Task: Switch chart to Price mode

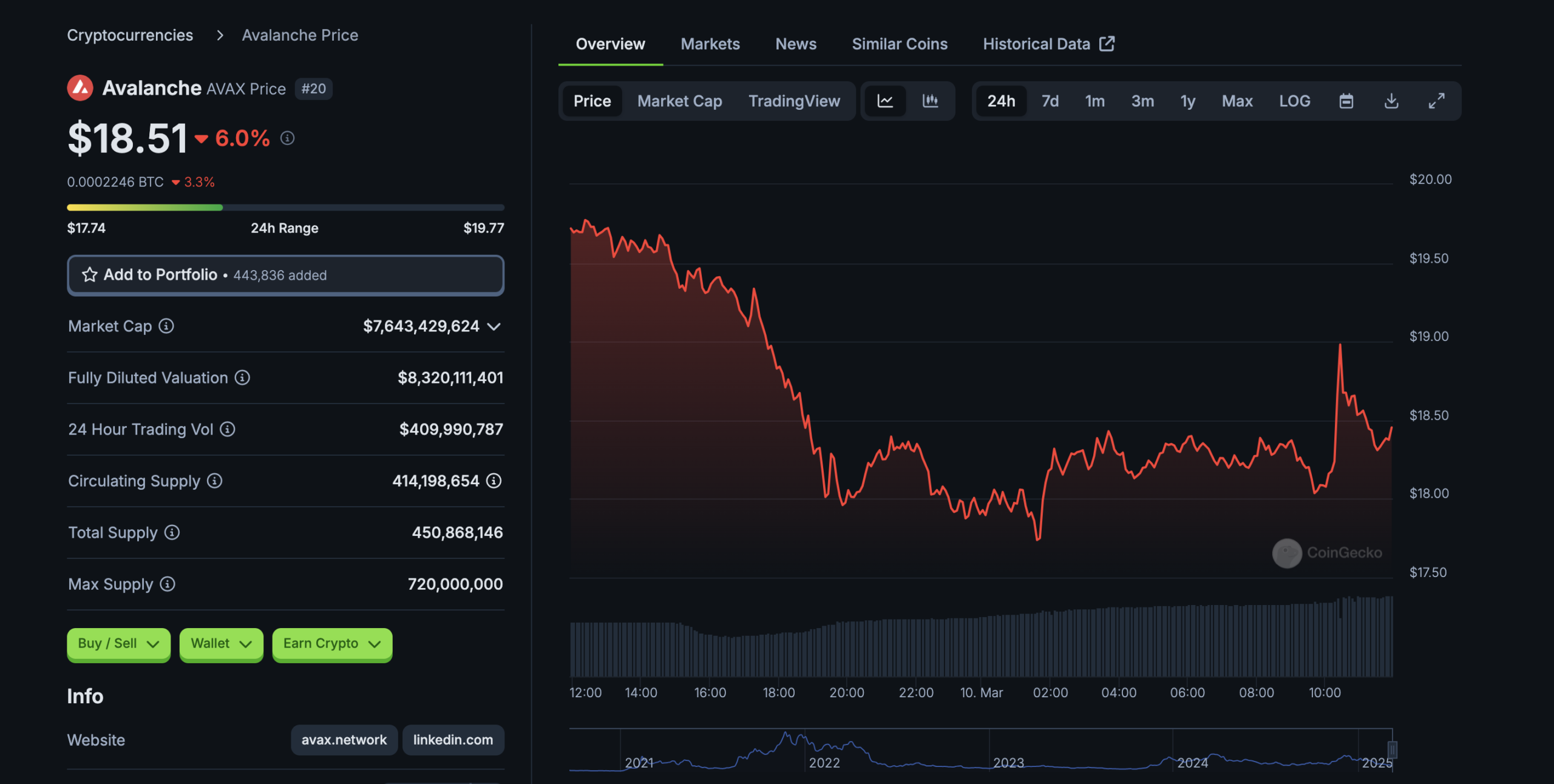Action: tap(592, 101)
